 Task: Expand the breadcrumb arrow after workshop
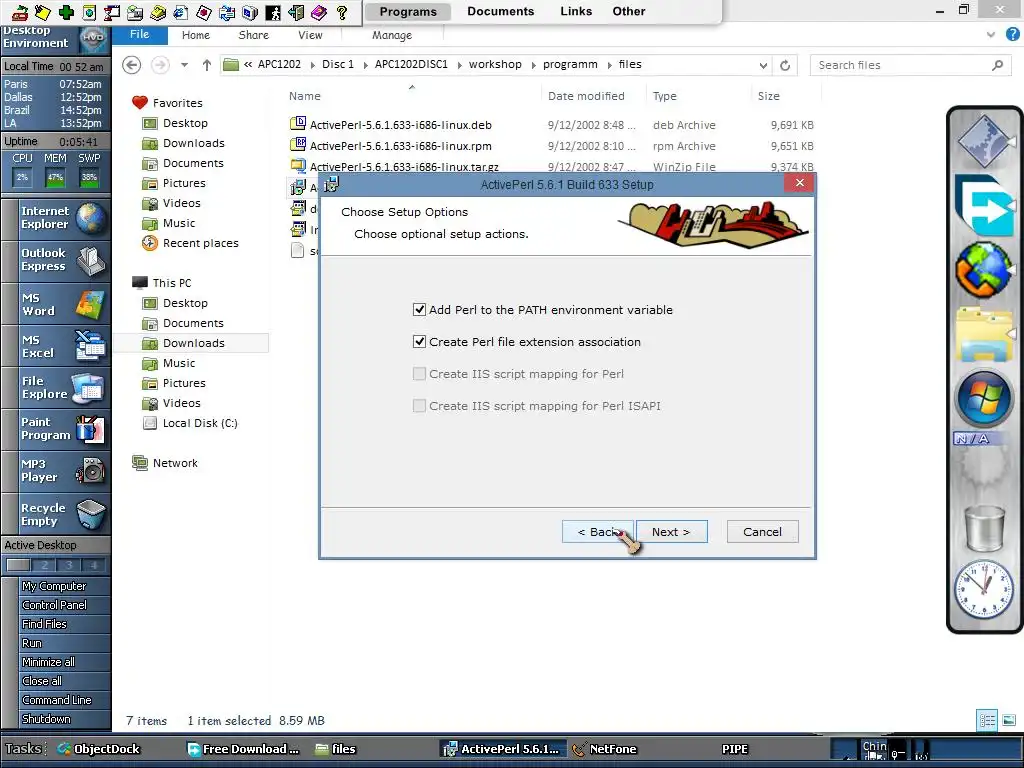click(533, 65)
